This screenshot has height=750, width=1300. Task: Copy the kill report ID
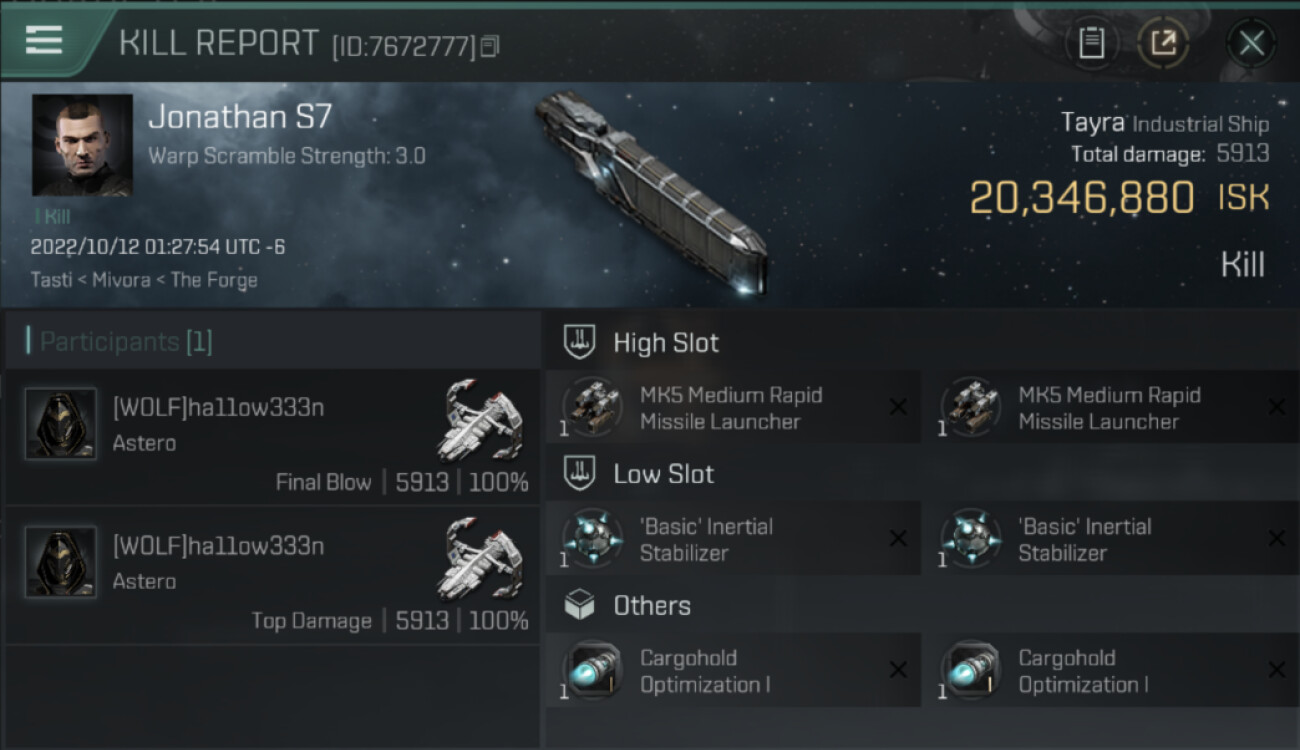[x=489, y=46]
